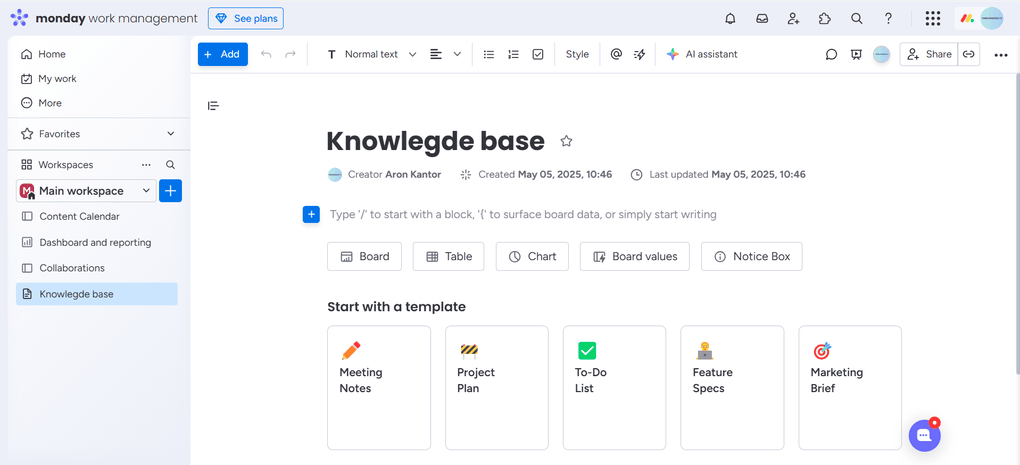1020x465 pixels.
Task: Insert a checklist block
Action: click(538, 54)
